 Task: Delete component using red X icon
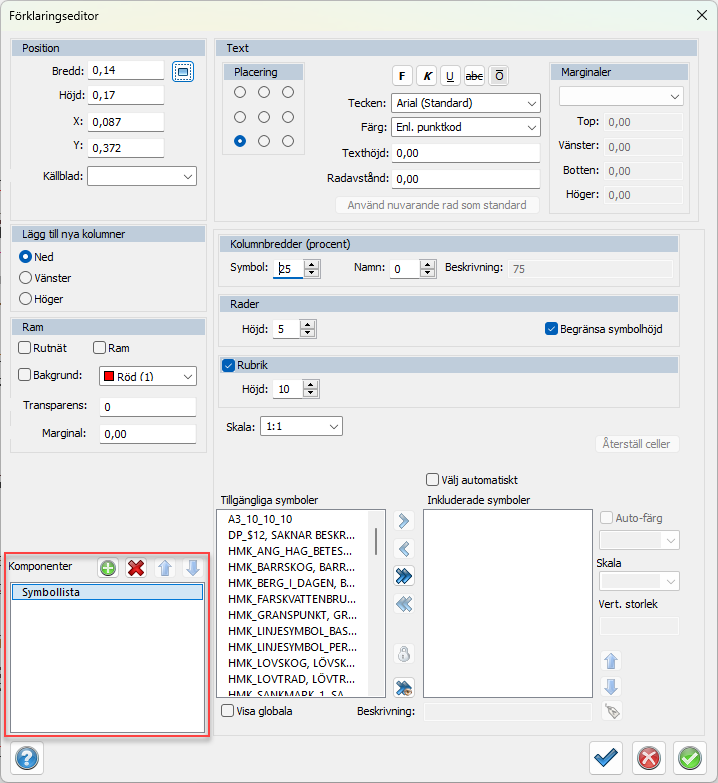click(136, 568)
